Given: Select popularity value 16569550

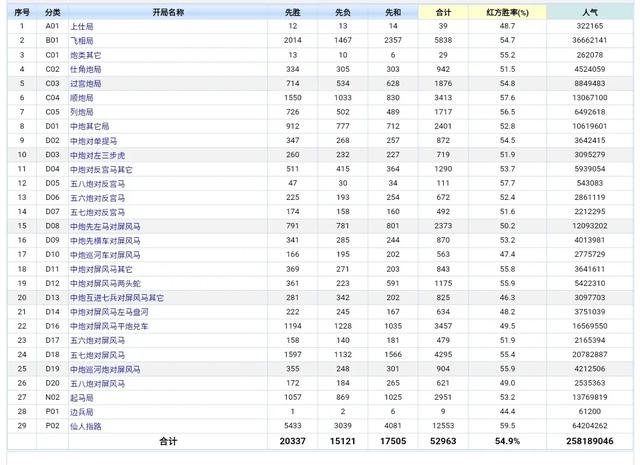Looking at the screenshot, I should coord(590,326).
